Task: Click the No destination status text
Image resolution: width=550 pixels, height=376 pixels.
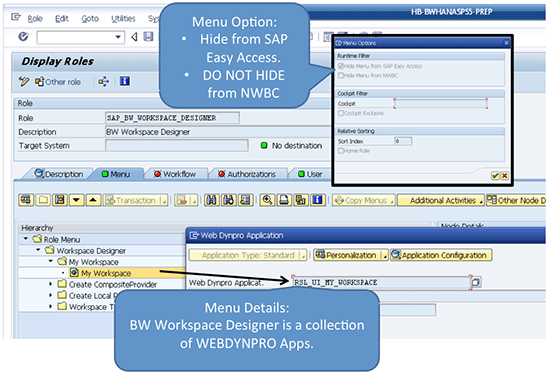Action: 297,146
